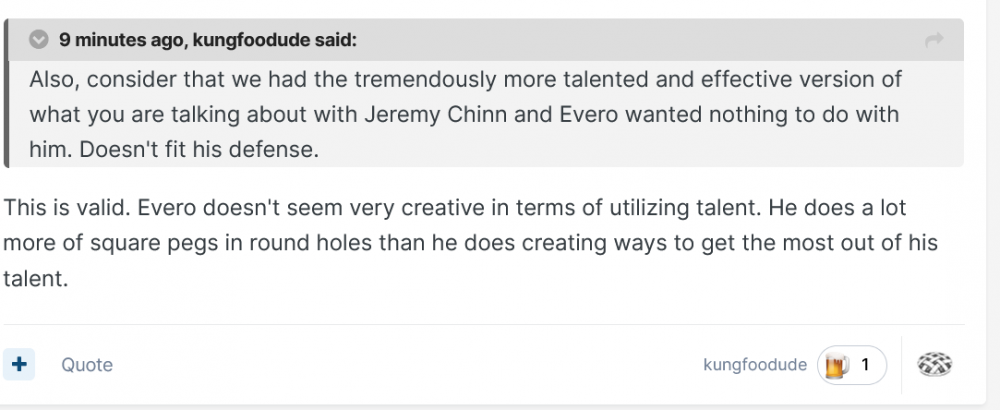Collapse the quoted kungfoodude post

39,40
